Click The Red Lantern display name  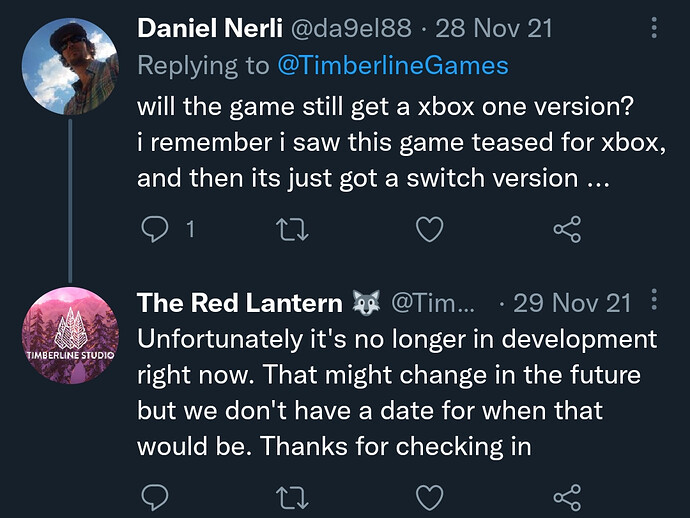[x=240, y=303]
